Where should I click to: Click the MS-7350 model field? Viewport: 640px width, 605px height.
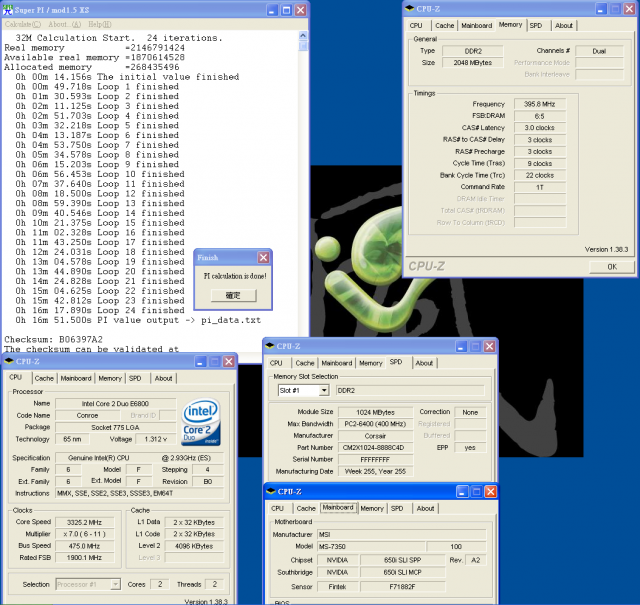pyautogui.click(x=371, y=546)
